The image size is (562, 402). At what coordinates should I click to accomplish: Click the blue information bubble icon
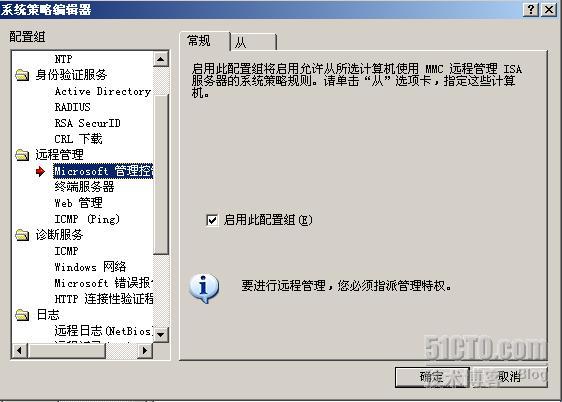(x=204, y=288)
